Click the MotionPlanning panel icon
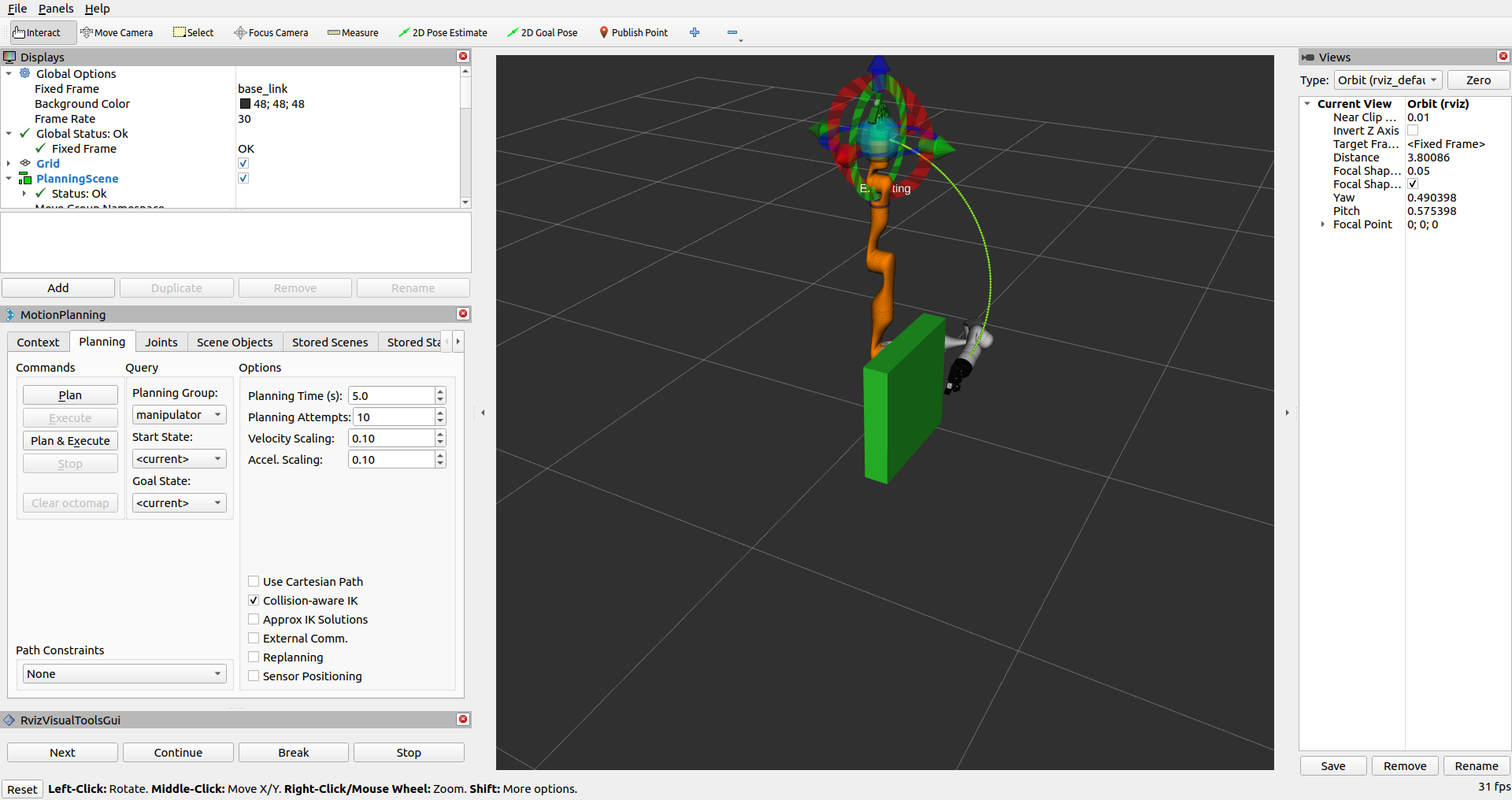The height and width of the screenshot is (800, 1512). 9,314
